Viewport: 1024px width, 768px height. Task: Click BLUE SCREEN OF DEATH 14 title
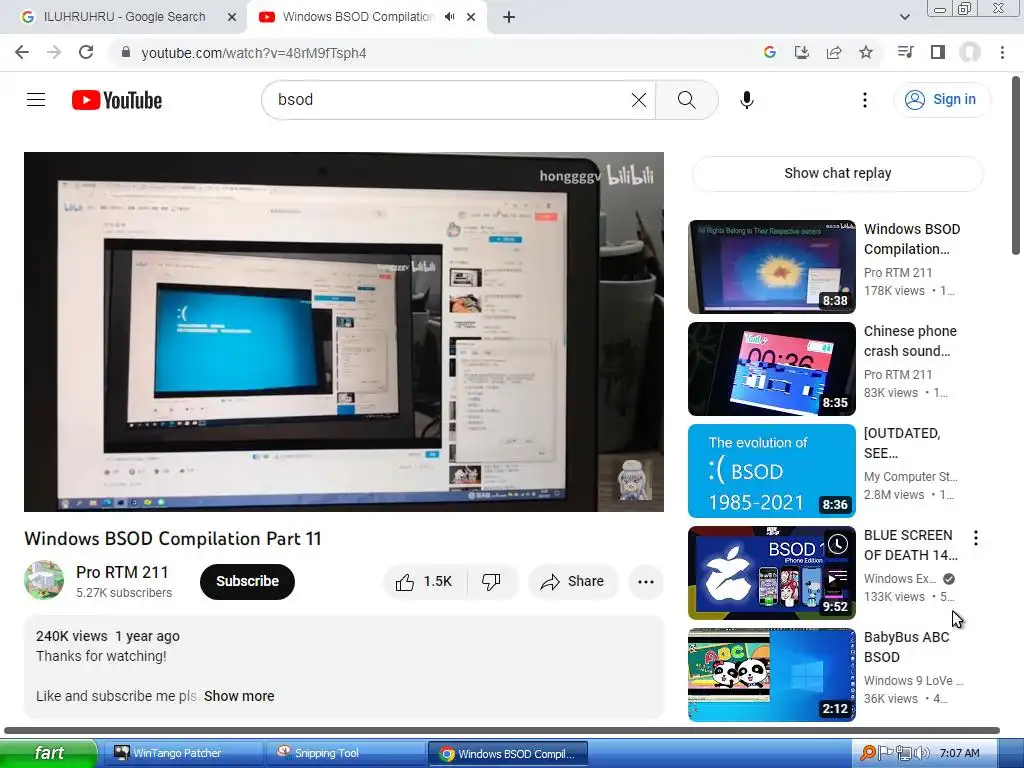click(x=910, y=545)
